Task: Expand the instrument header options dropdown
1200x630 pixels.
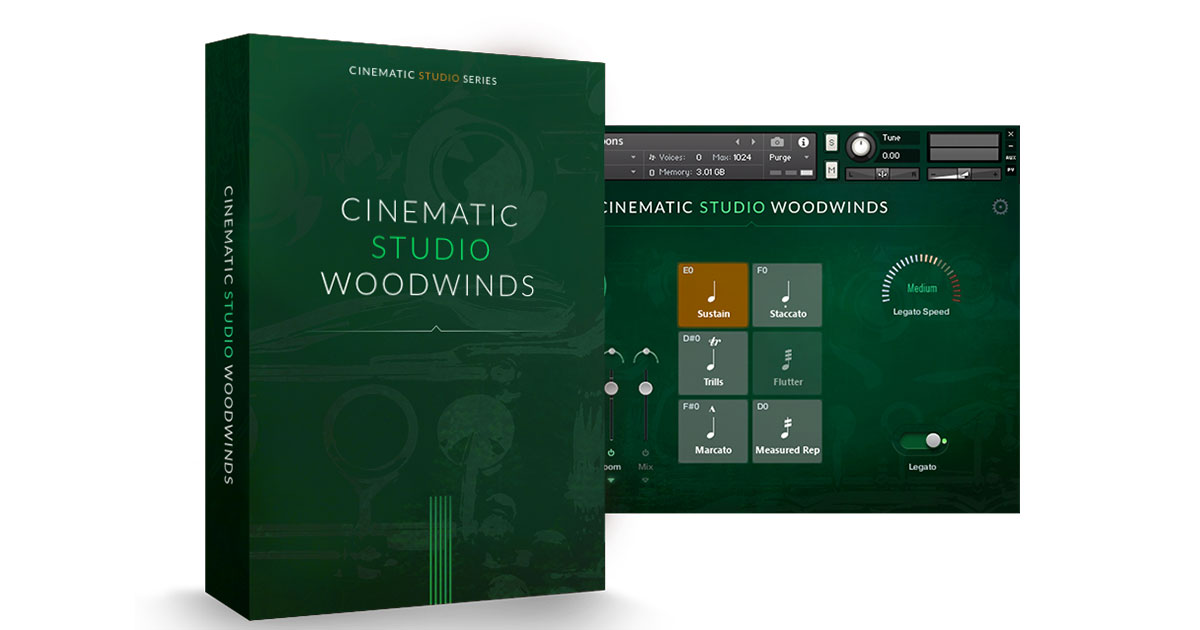Action: (634, 157)
